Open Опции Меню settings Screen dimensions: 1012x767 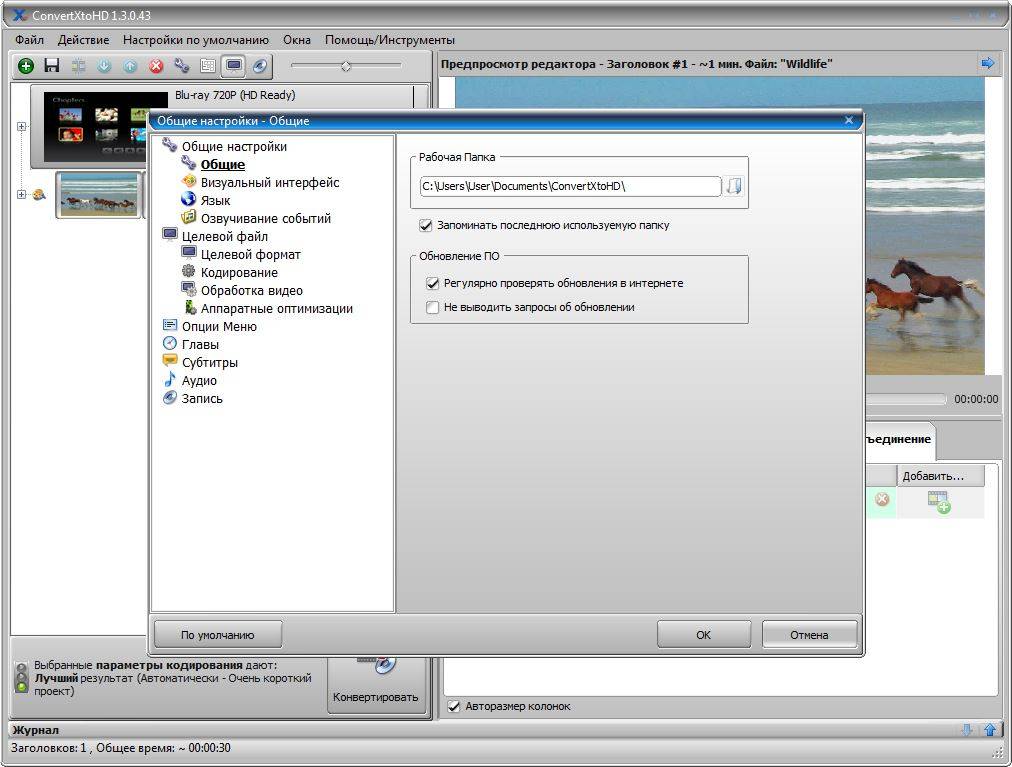click(x=219, y=327)
